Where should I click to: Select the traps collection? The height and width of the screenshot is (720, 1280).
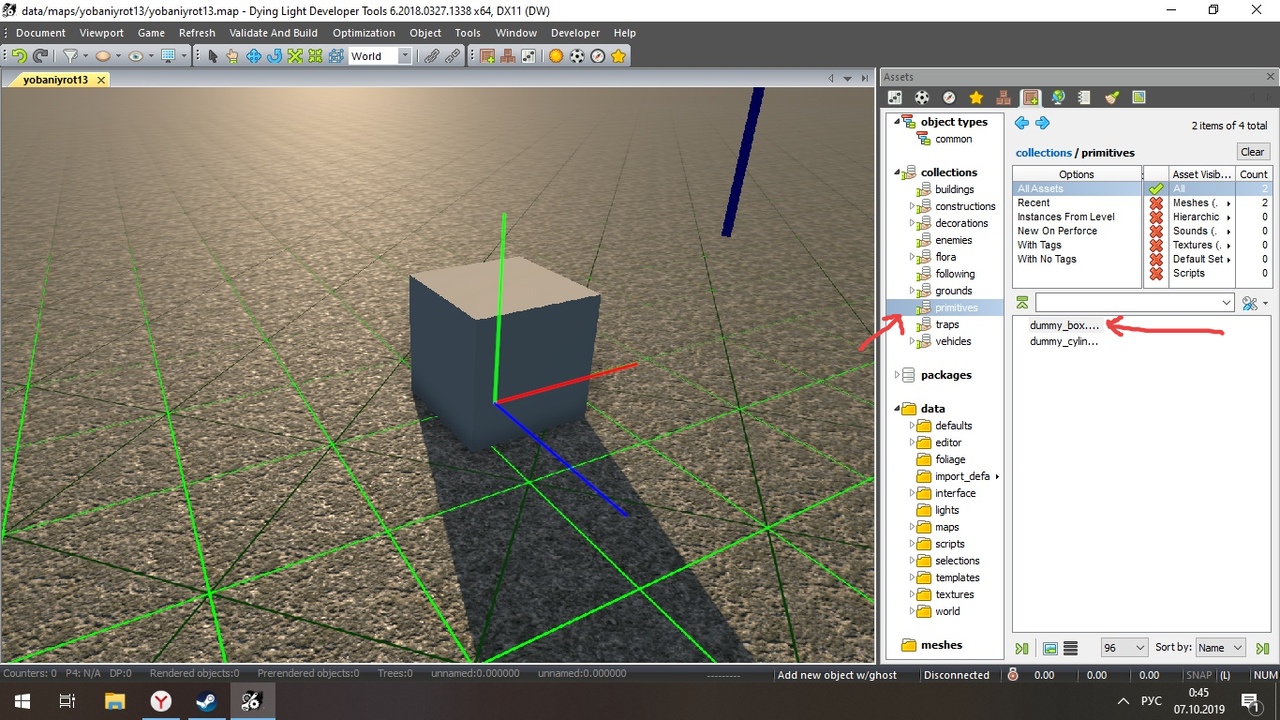947,324
